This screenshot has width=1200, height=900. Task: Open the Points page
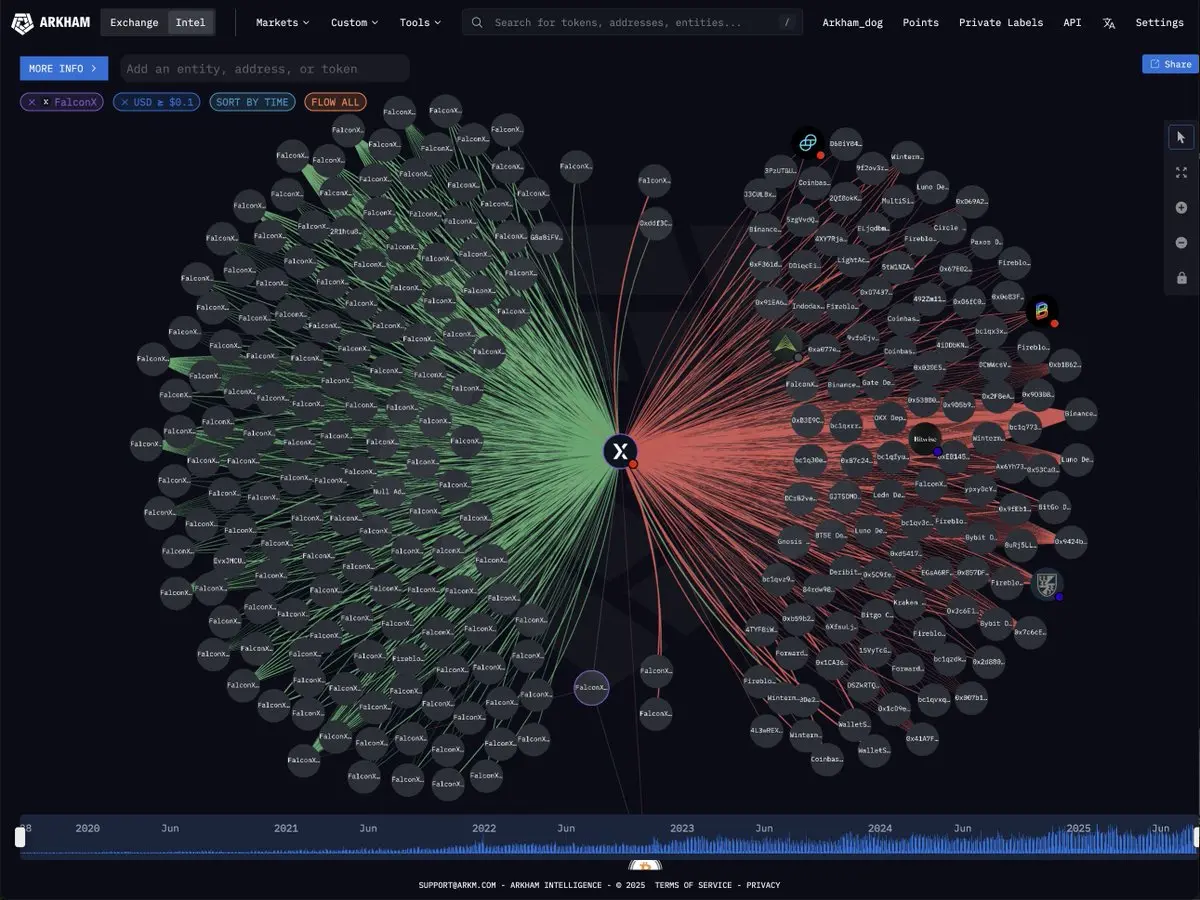click(920, 22)
